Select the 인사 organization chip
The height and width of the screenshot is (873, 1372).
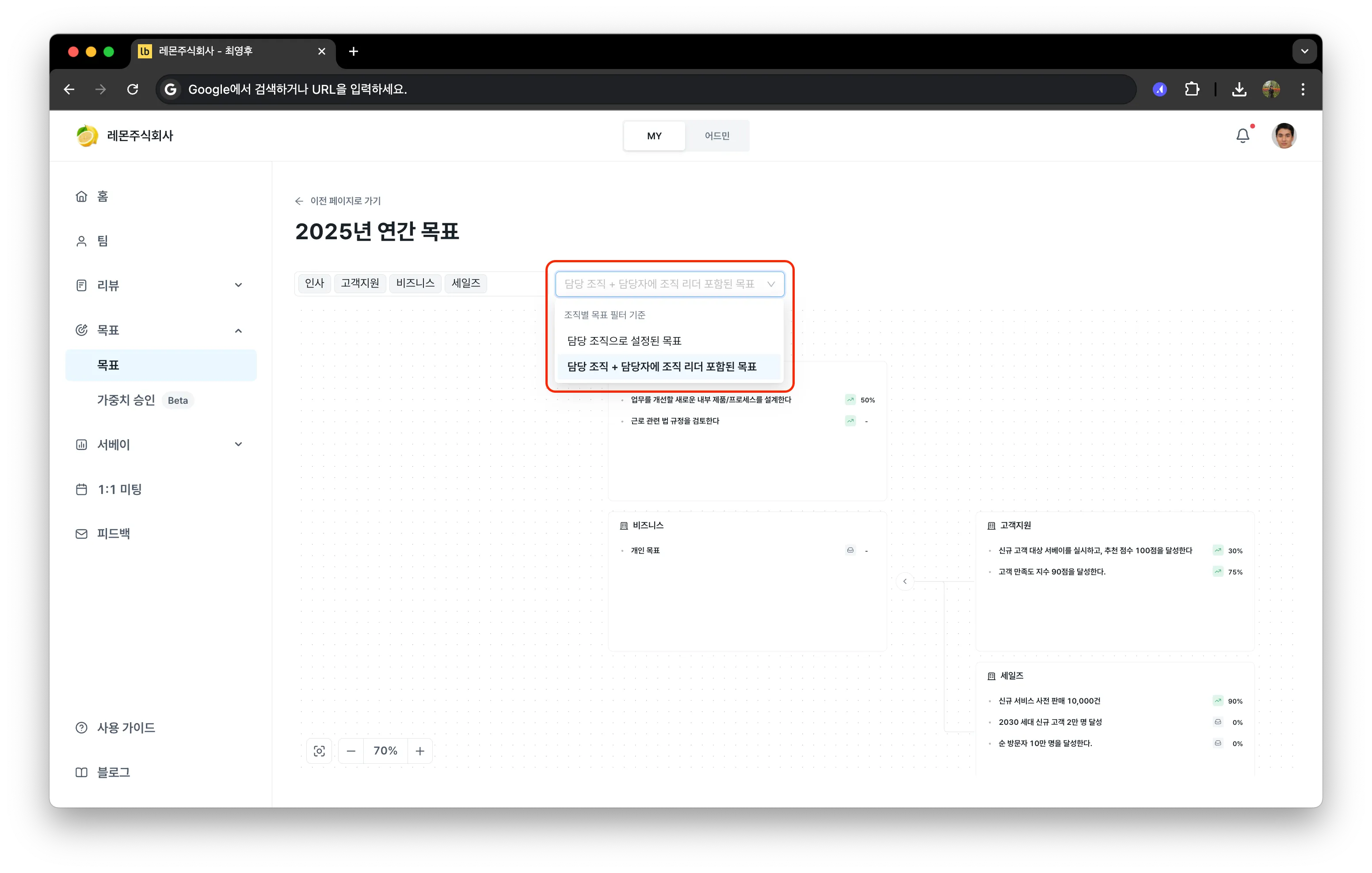click(x=314, y=283)
